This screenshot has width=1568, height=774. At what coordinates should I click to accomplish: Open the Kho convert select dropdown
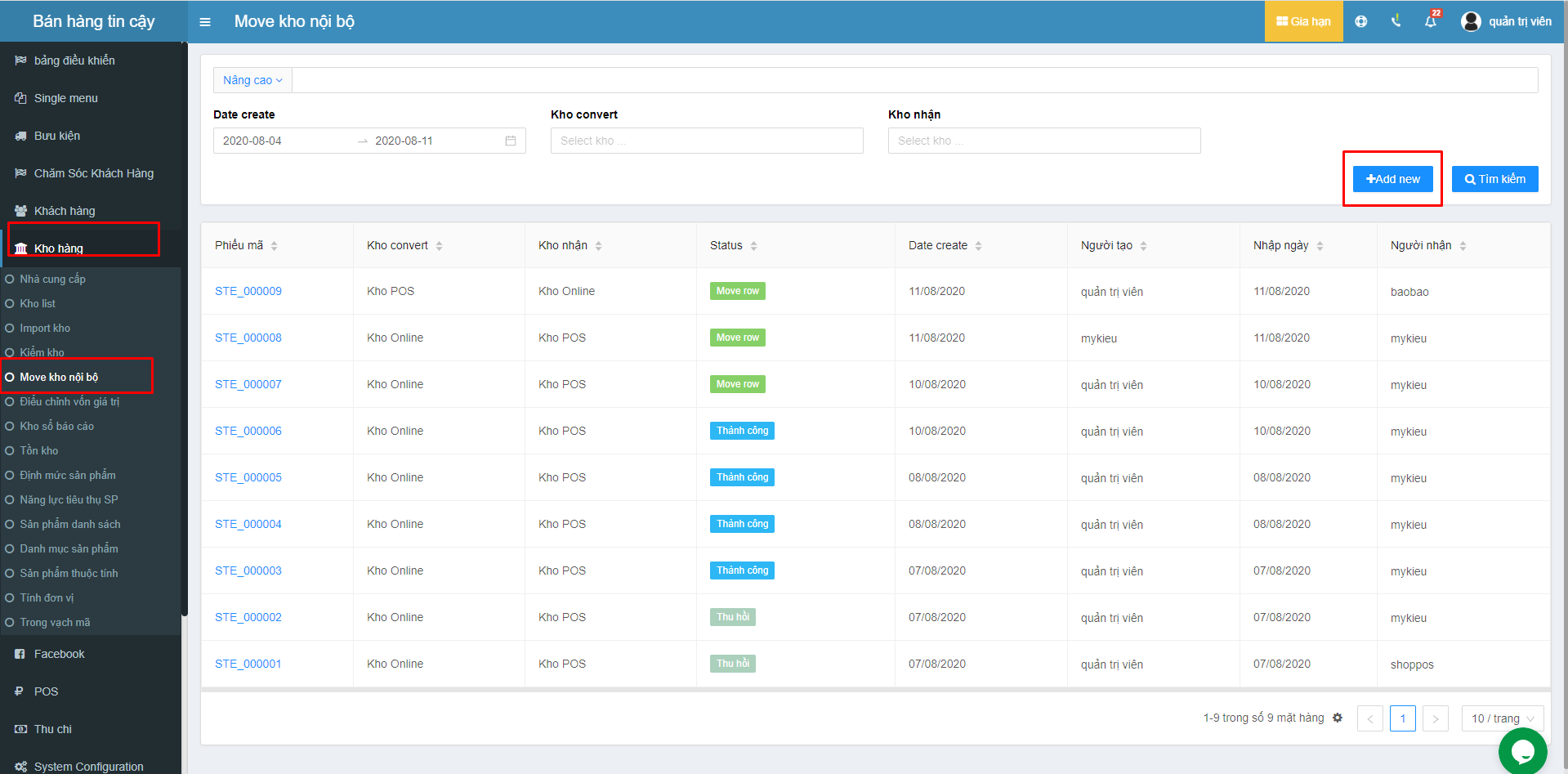pyautogui.click(x=706, y=141)
